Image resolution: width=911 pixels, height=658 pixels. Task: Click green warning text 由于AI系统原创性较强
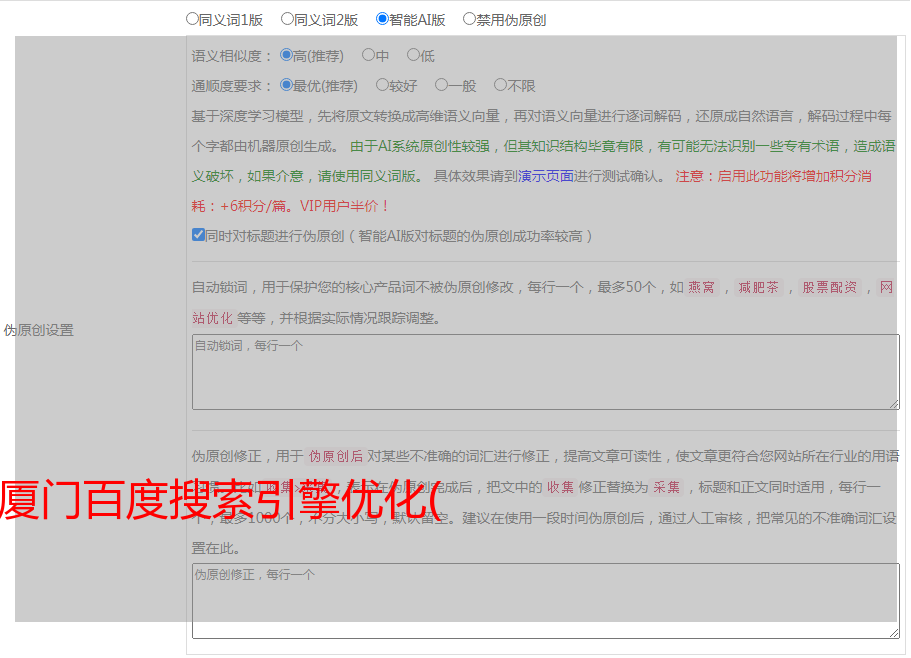click(420, 146)
